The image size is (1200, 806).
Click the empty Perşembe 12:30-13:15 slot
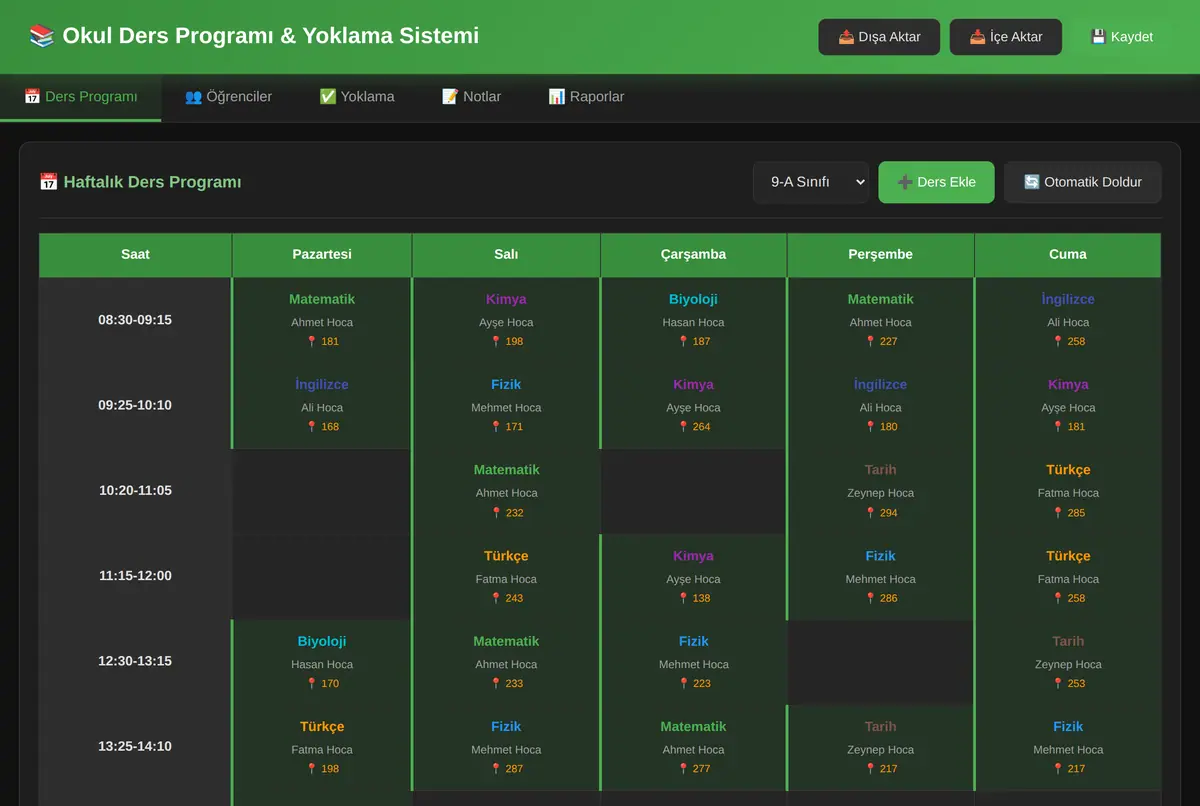pos(881,661)
